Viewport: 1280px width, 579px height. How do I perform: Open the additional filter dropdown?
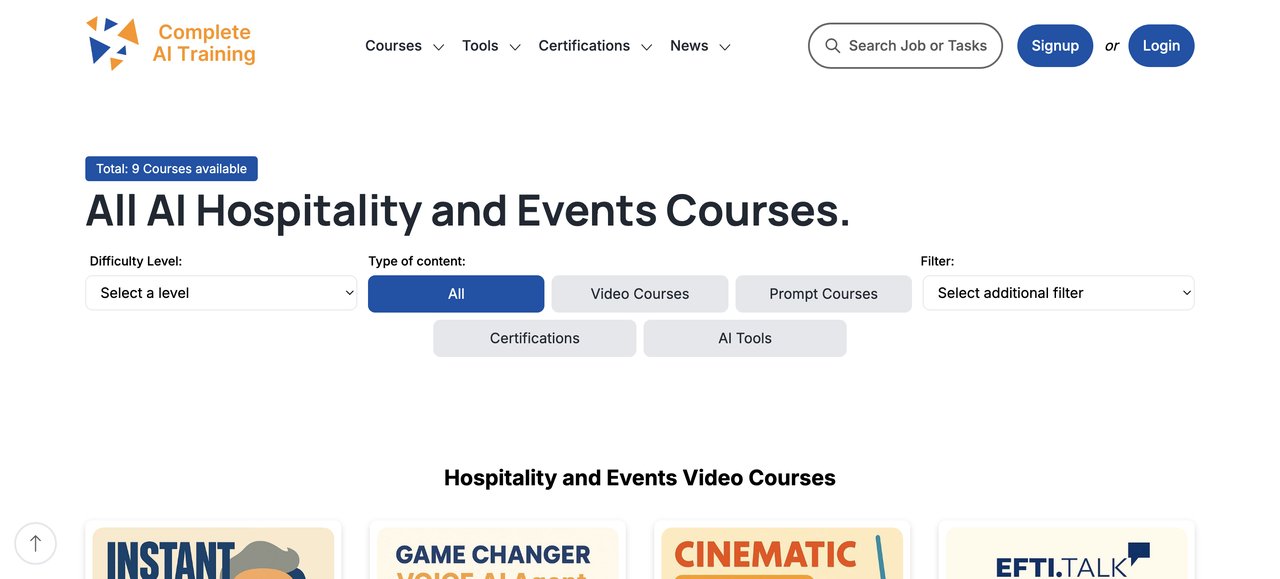[1058, 293]
